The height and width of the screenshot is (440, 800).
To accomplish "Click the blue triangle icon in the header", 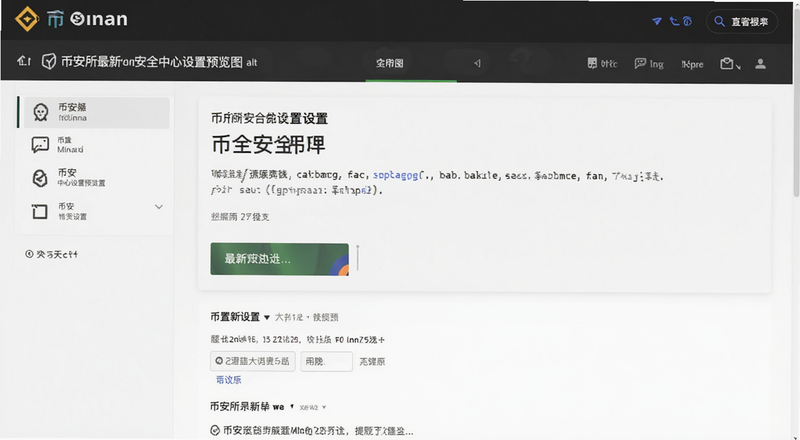I will pyautogui.click(x=657, y=21).
